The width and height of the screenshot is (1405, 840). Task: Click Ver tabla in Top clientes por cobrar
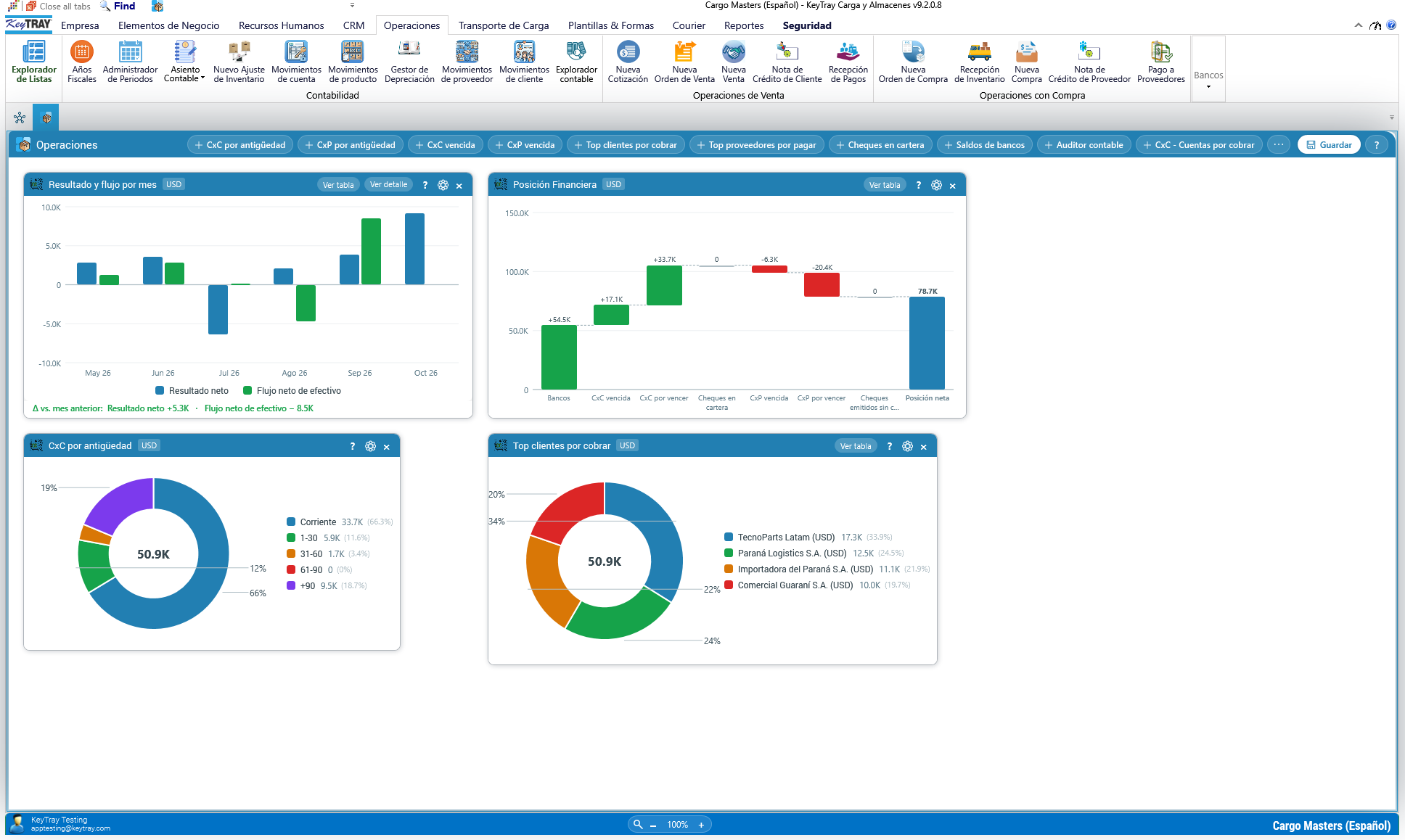click(x=856, y=446)
